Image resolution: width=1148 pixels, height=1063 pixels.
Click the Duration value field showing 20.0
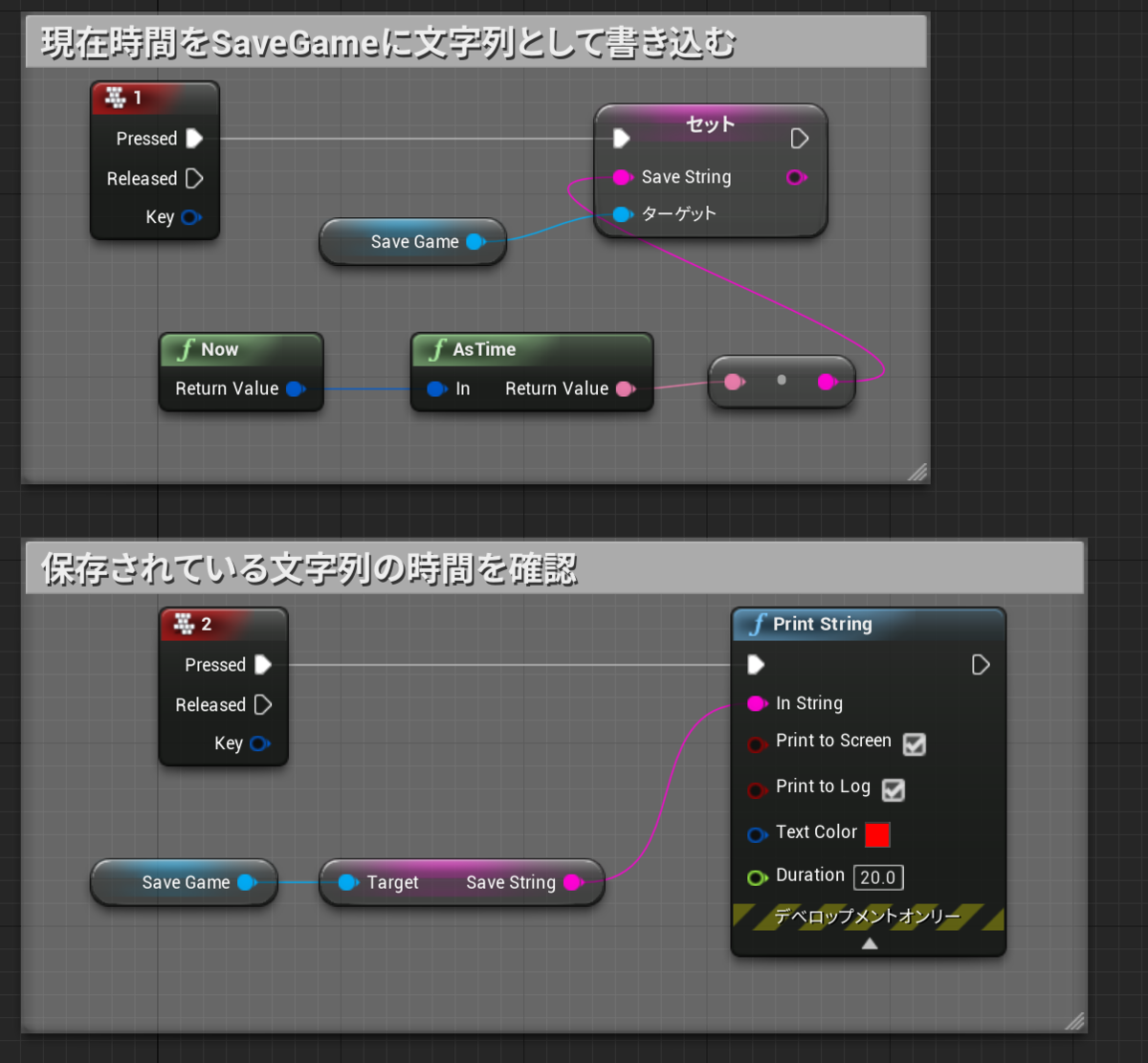coord(878,877)
